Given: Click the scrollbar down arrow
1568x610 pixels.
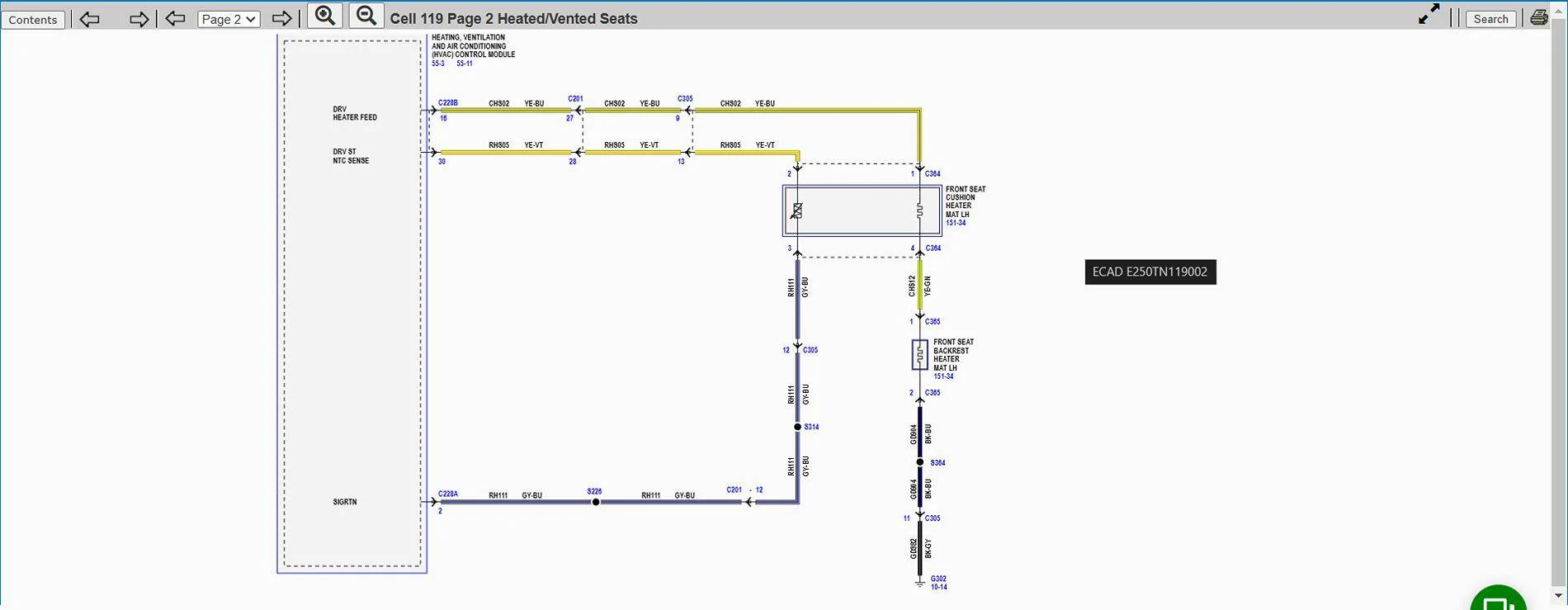Looking at the screenshot, I should coord(1559,595).
